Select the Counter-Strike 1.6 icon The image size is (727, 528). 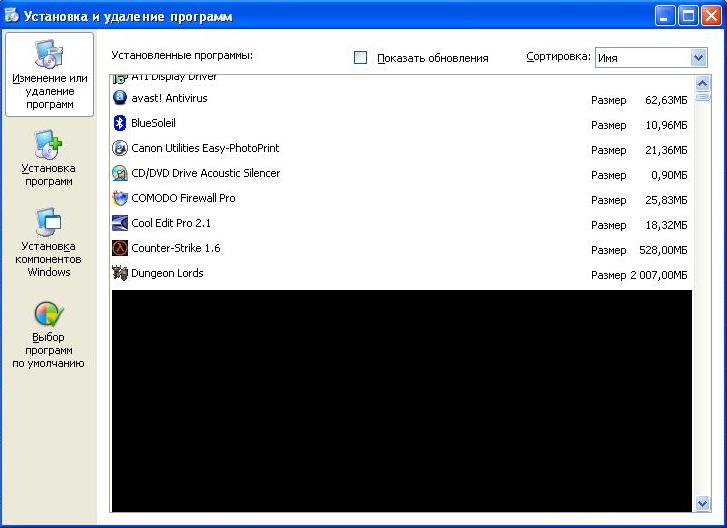120,248
